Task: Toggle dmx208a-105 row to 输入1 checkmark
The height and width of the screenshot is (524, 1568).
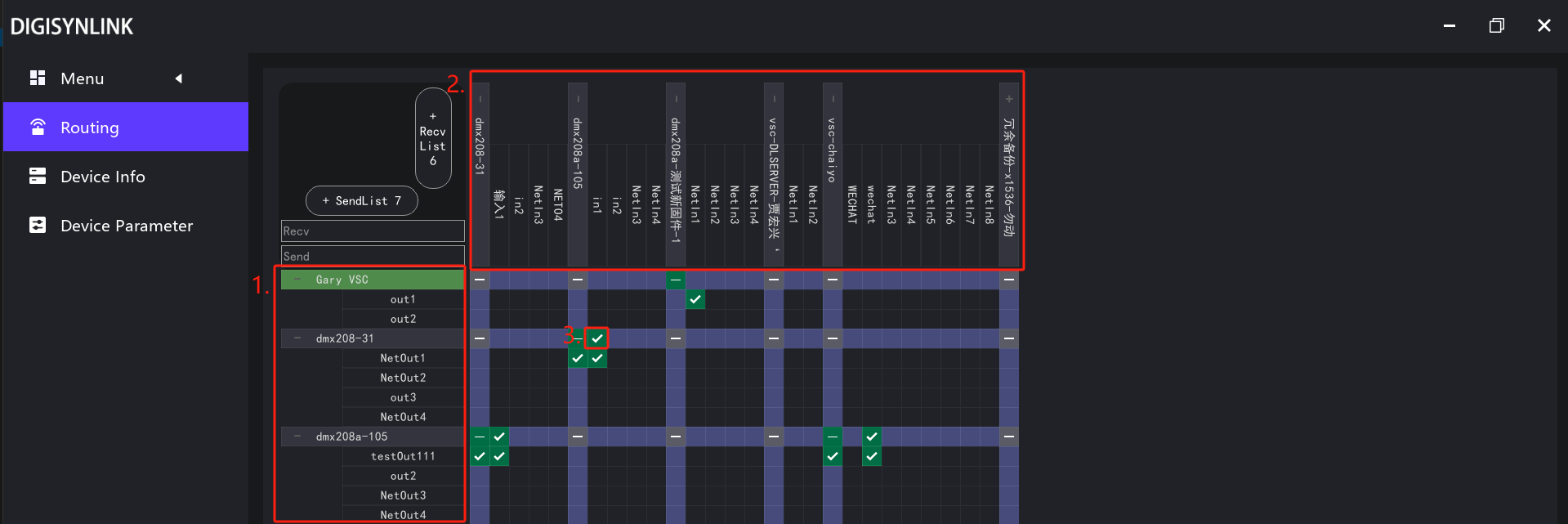Action: pos(499,437)
